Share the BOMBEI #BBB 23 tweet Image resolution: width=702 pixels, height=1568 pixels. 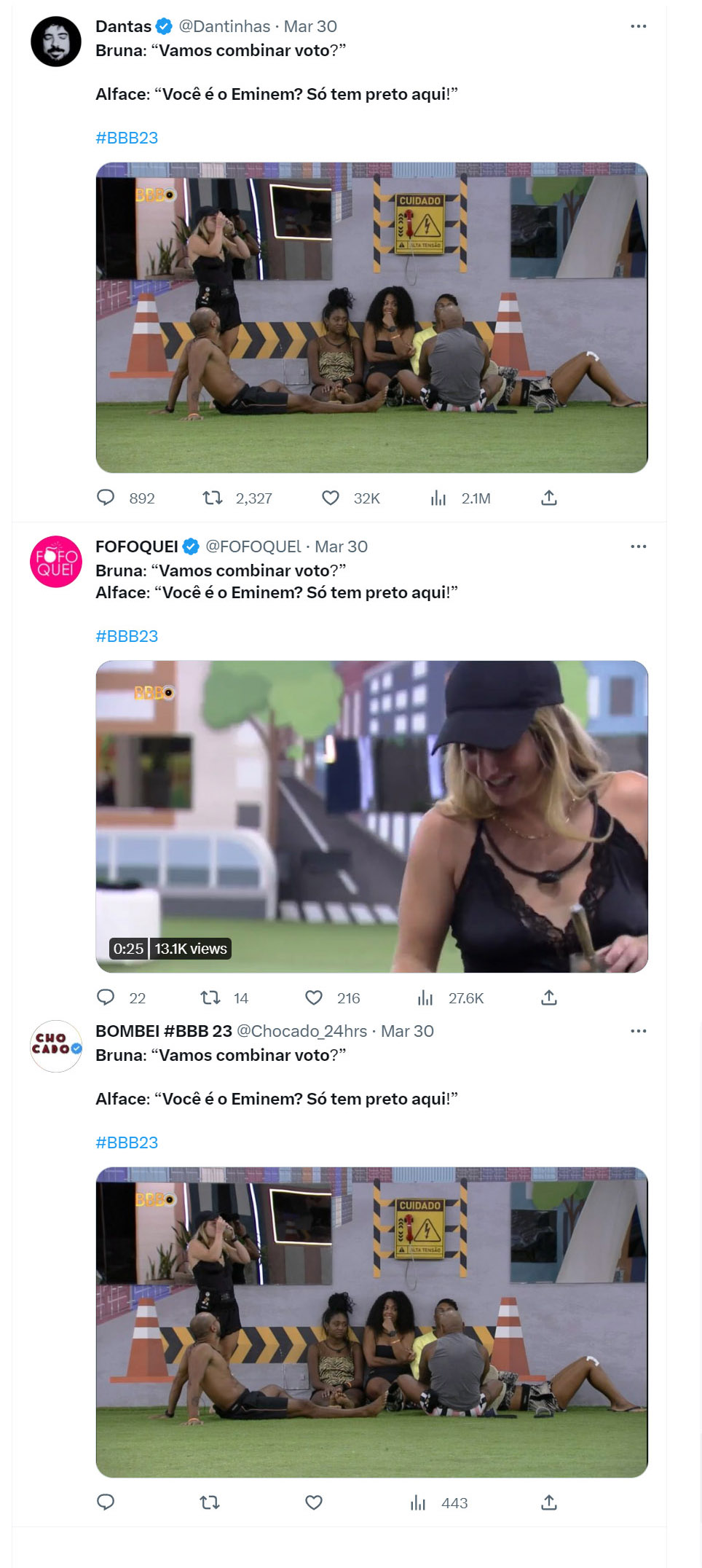[x=549, y=1502]
